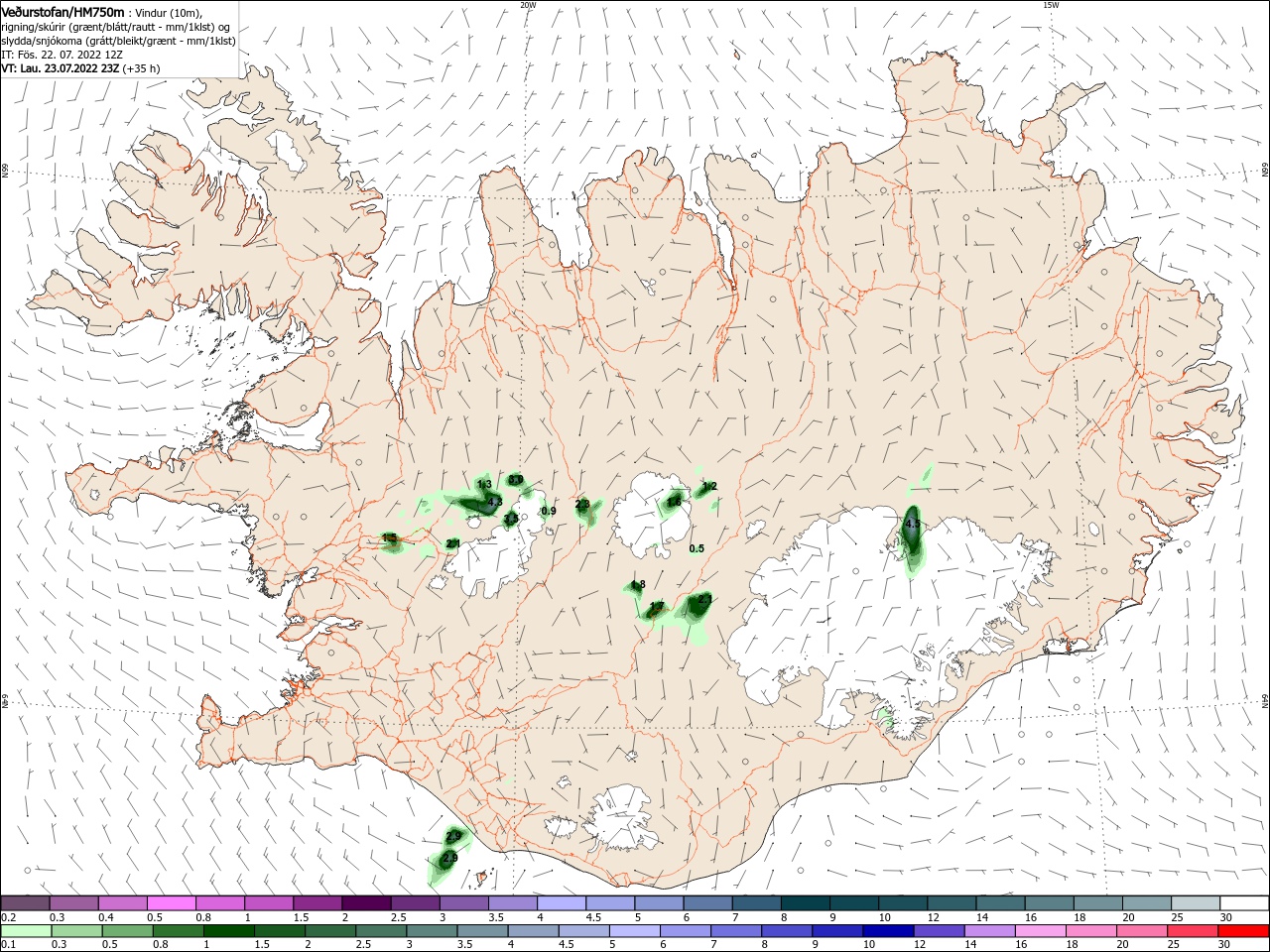1270x952 pixels.
Task: Click the 2.3 precipitation value on the map
Action: click(x=582, y=504)
